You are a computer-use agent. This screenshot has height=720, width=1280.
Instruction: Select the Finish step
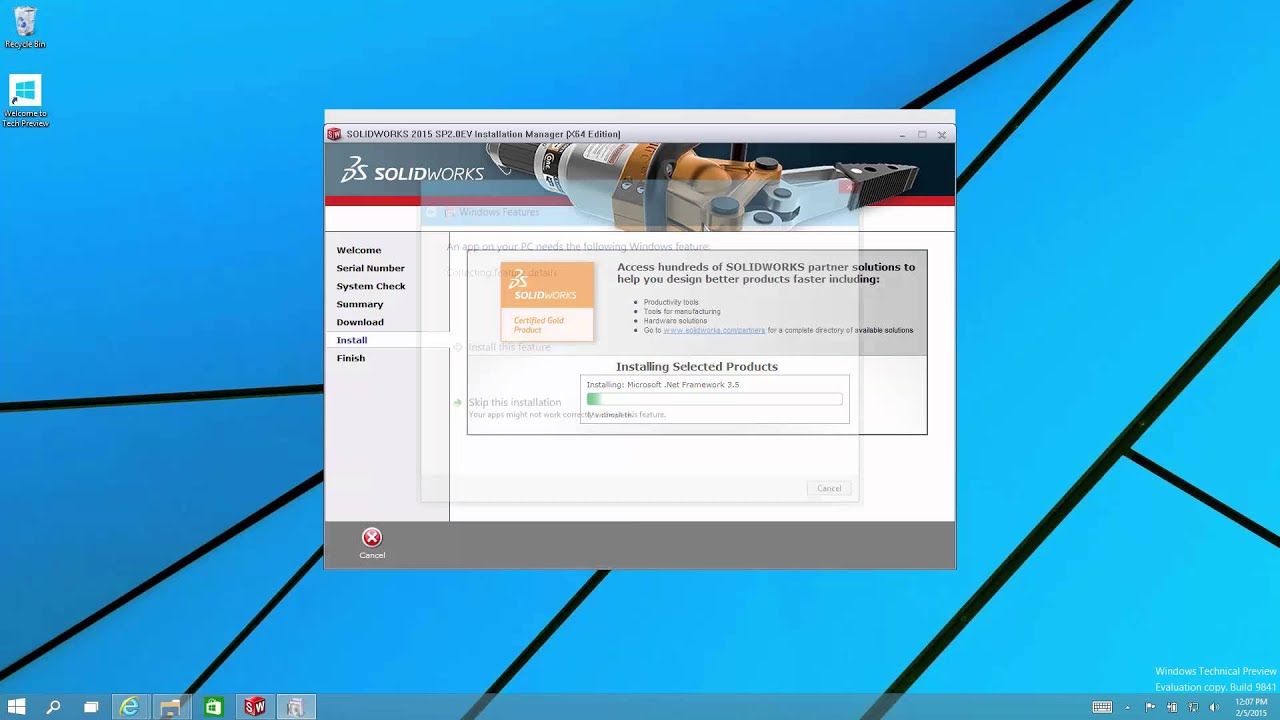coord(351,358)
